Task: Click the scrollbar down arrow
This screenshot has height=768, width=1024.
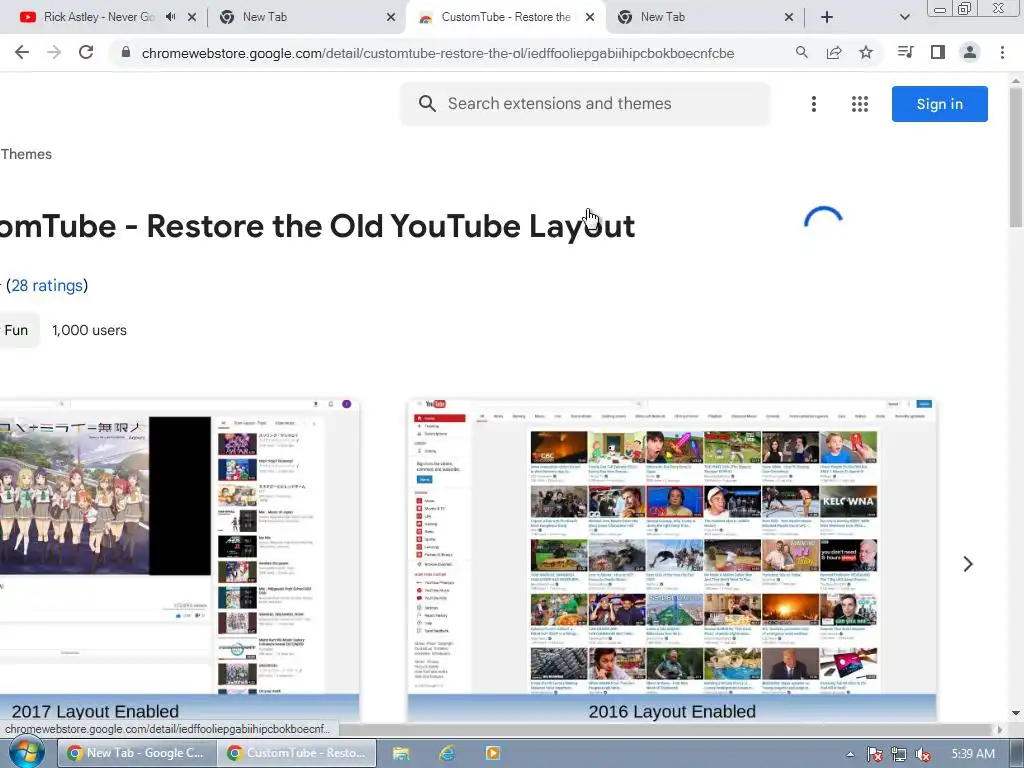Action: pyautogui.click(x=1016, y=713)
